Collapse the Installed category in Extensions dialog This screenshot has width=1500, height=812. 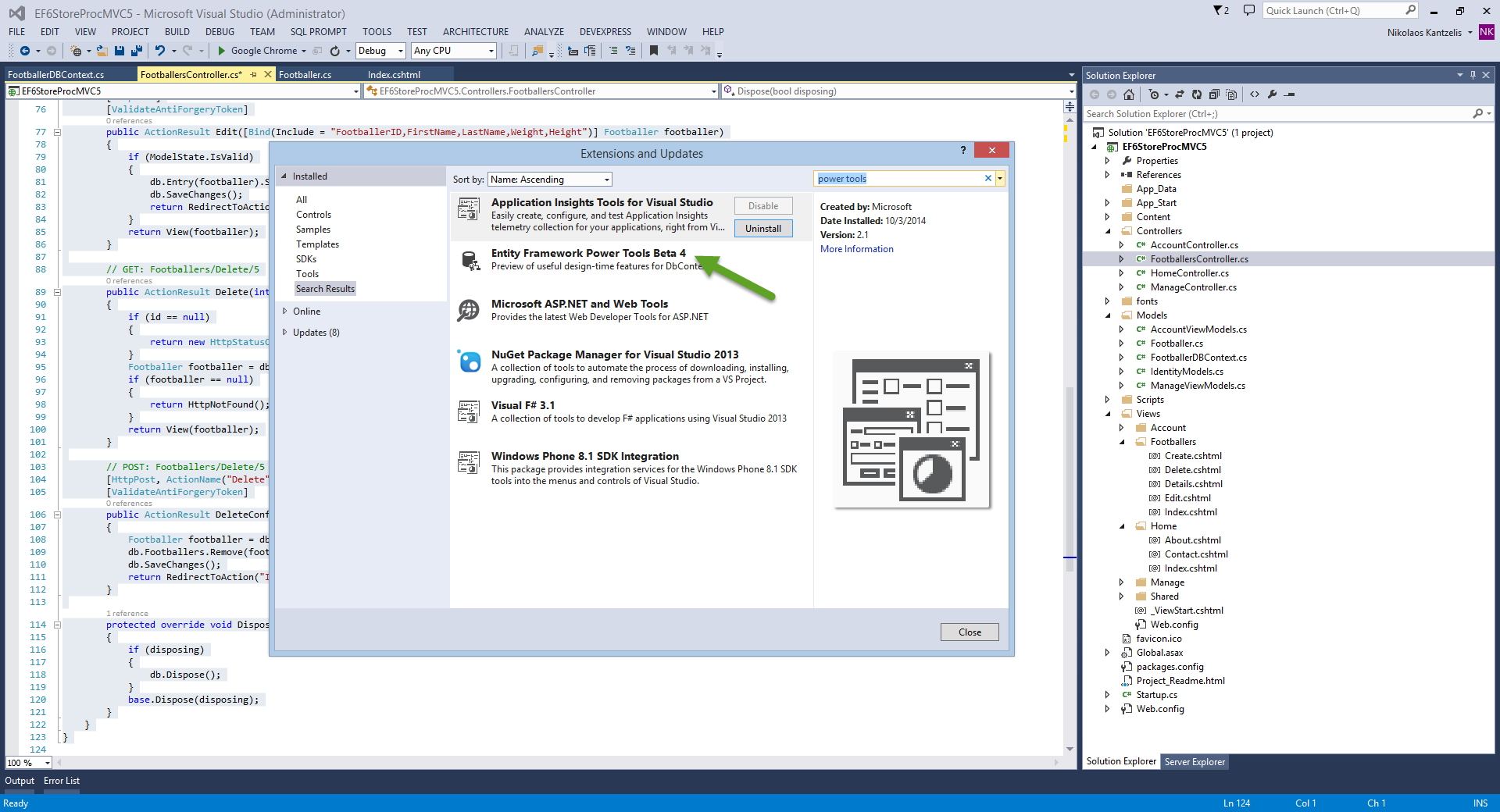(284, 176)
